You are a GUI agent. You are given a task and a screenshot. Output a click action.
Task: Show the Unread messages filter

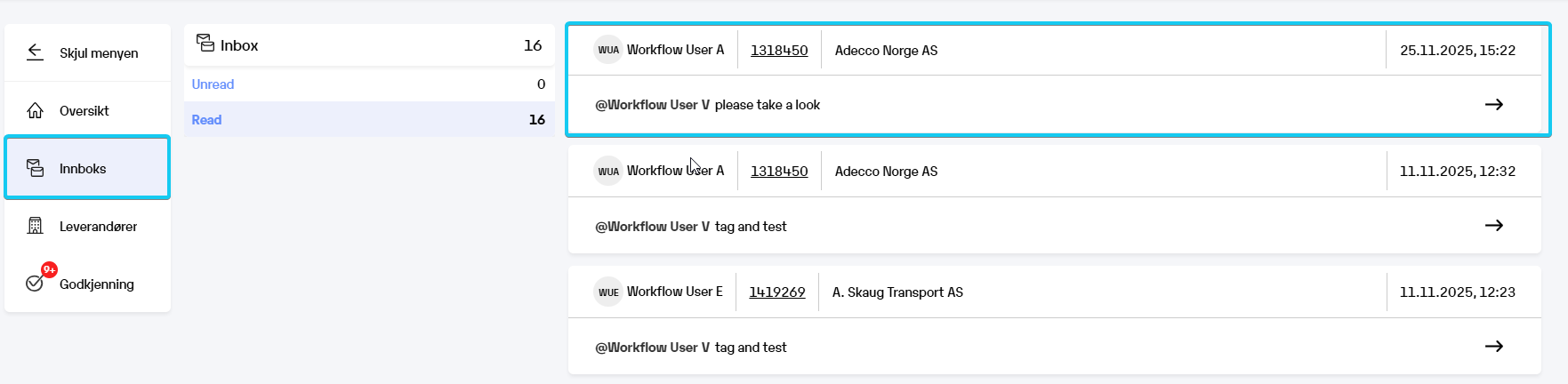coord(369,84)
